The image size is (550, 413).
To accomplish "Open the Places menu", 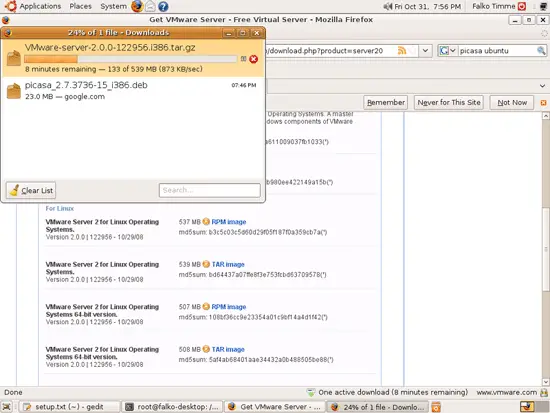I will pos(80,6).
